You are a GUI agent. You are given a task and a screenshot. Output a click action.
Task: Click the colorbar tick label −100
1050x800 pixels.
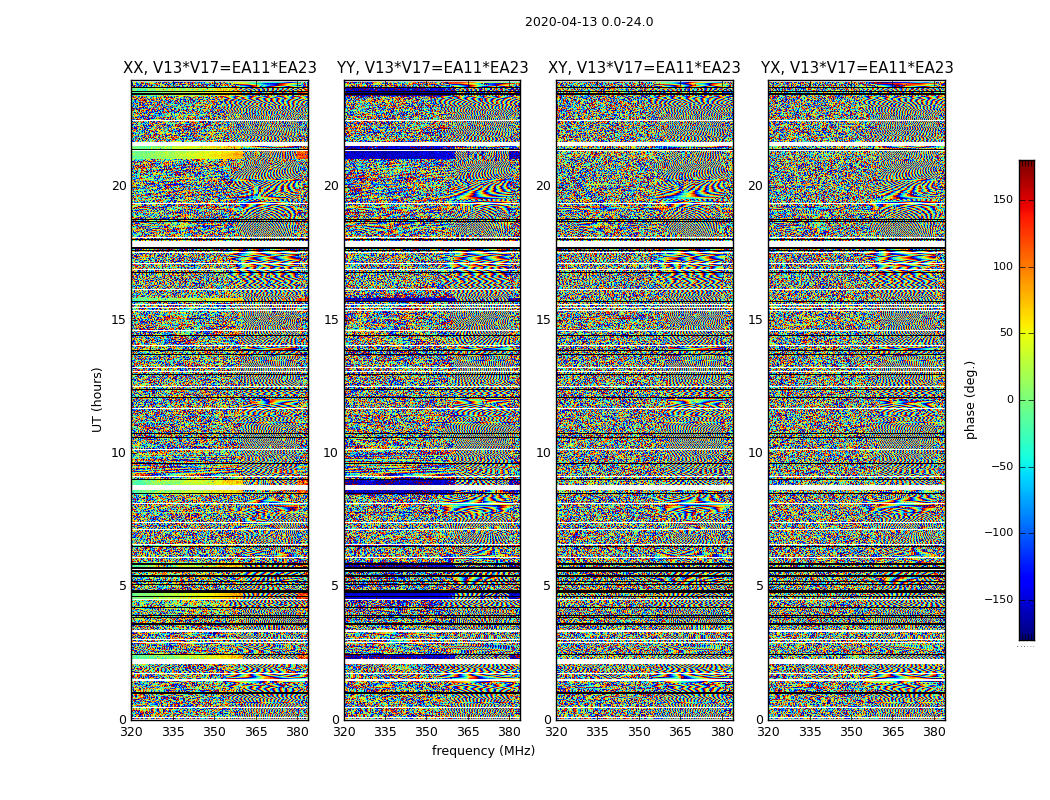[x=999, y=533]
